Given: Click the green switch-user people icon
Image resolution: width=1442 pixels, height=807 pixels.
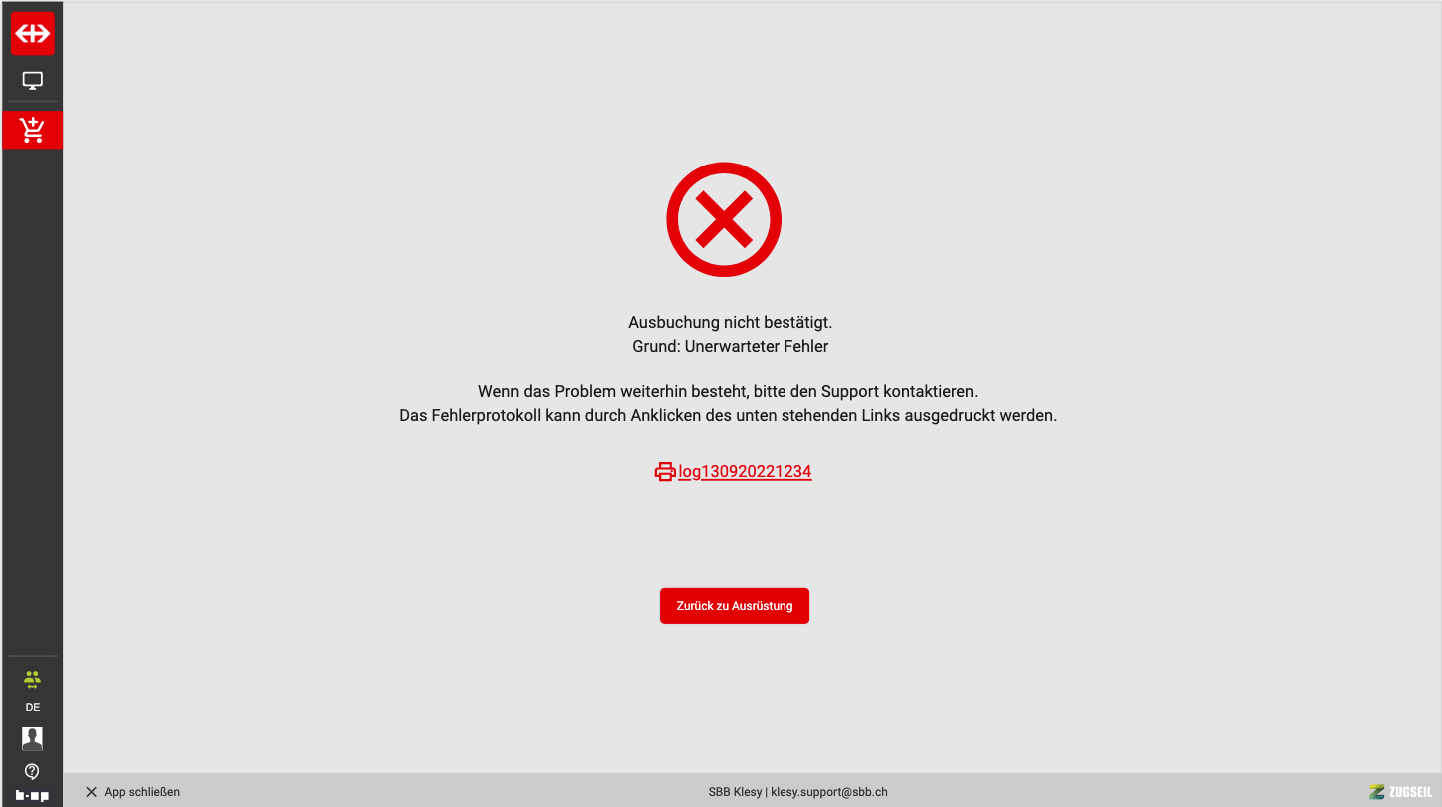Looking at the screenshot, I should pyautogui.click(x=32, y=680).
